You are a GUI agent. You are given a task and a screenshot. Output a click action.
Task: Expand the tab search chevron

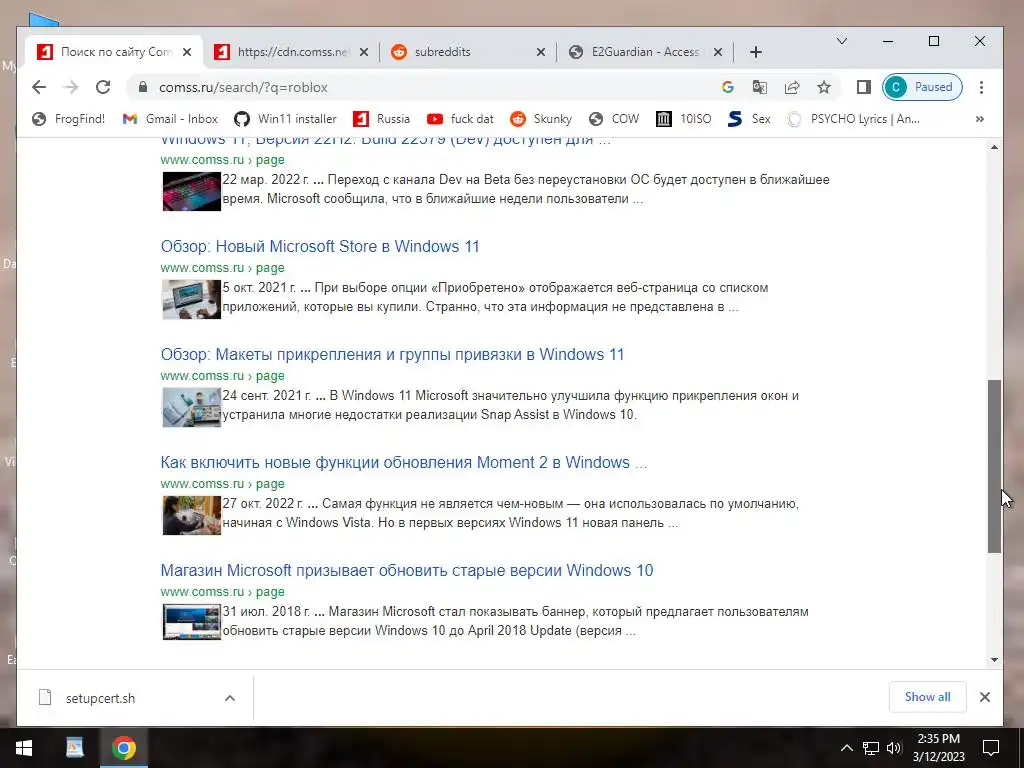coord(842,41)
